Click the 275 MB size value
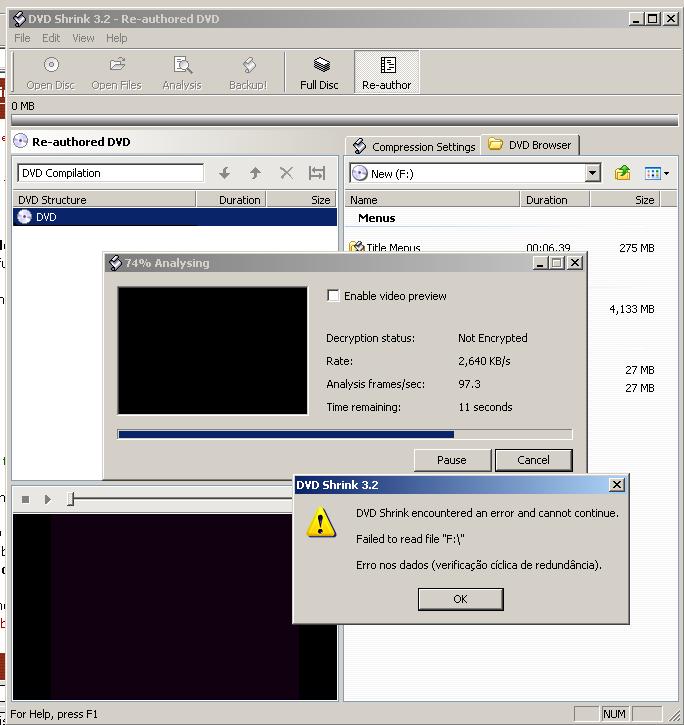 click(x=637, y=248)
